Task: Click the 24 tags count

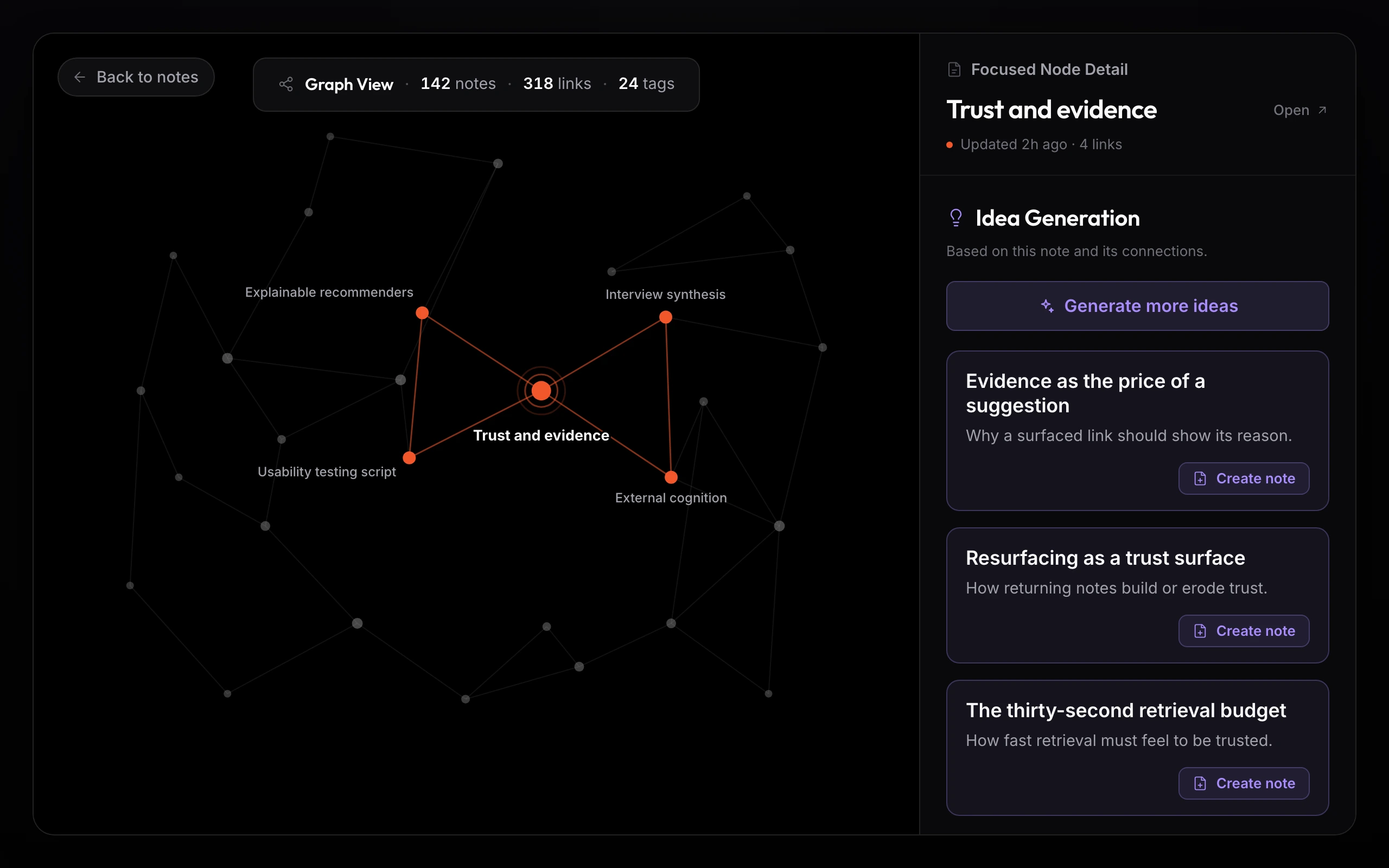Action: tap(646, 84)
